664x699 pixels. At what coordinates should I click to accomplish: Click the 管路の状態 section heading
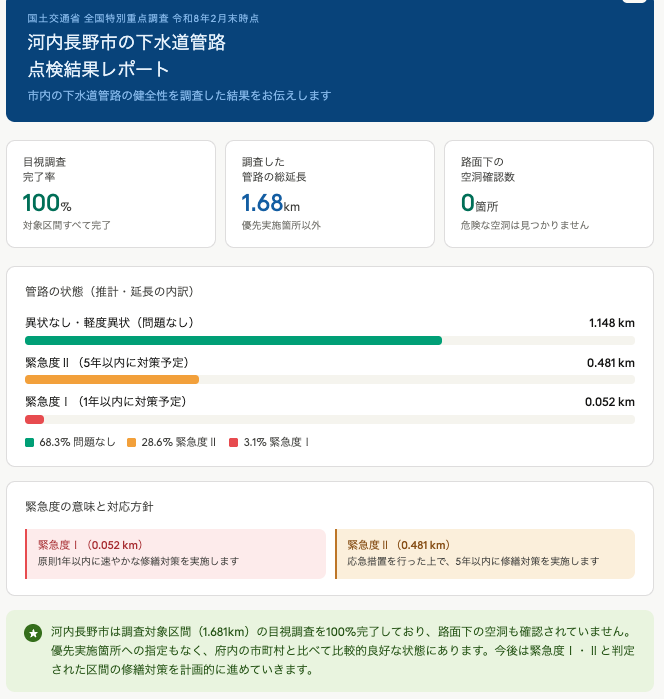(x=109, y=292)
